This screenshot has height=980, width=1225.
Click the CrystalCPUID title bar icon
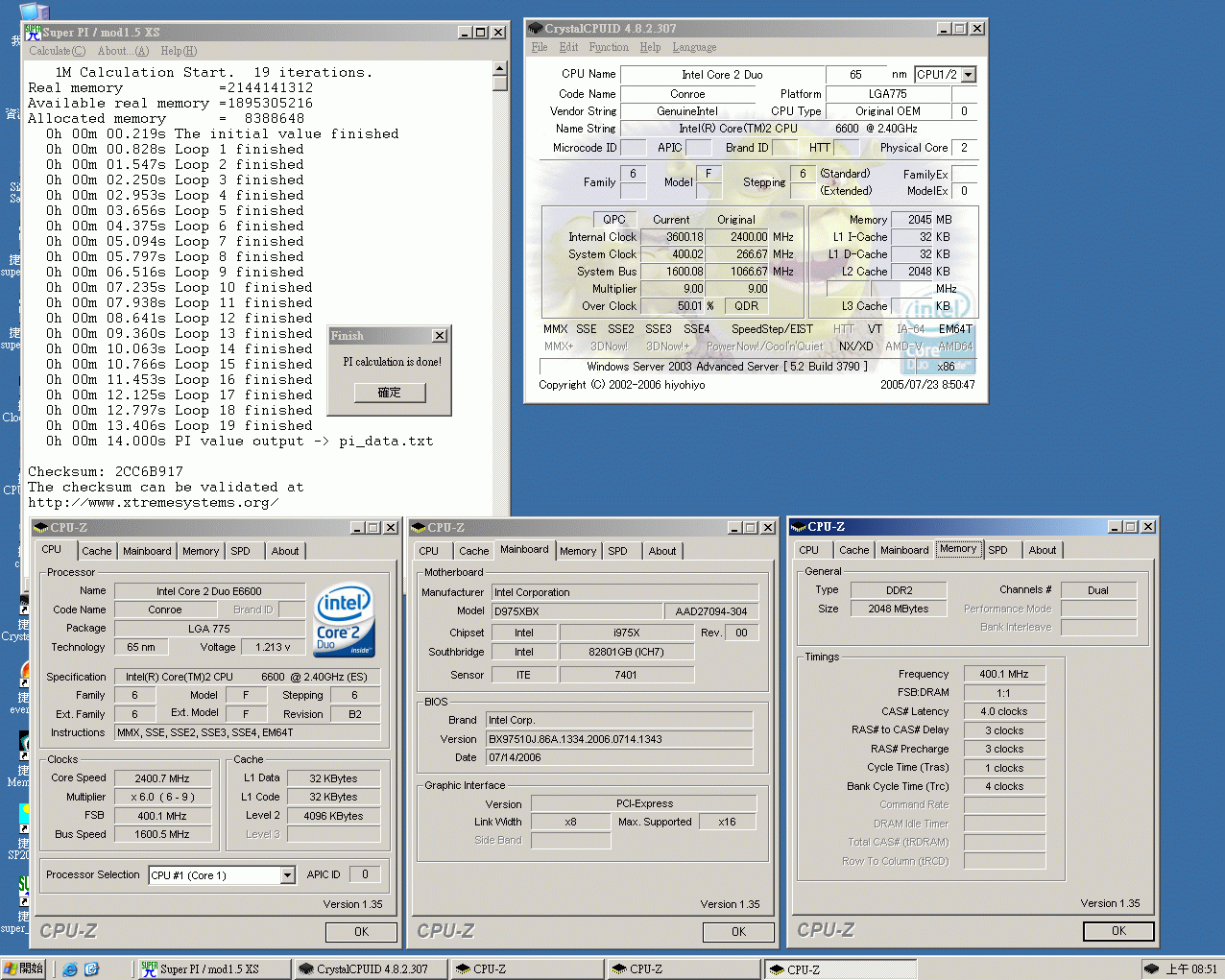point(536,29)
